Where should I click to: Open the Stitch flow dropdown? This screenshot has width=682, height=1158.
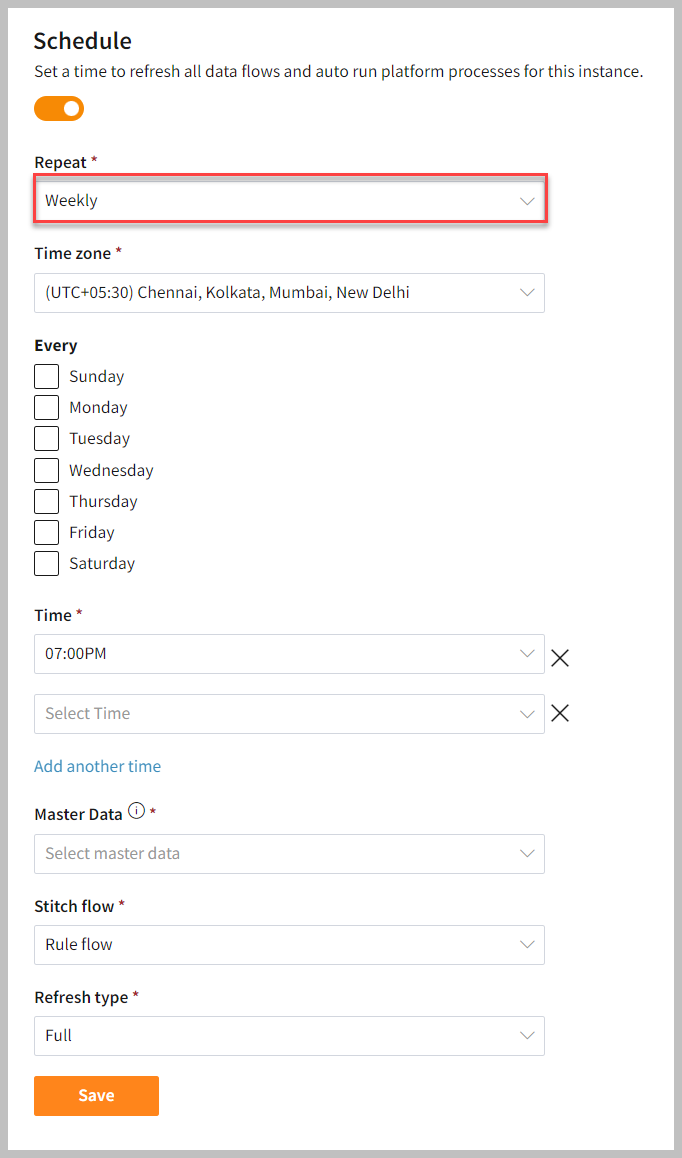point(290,945)
